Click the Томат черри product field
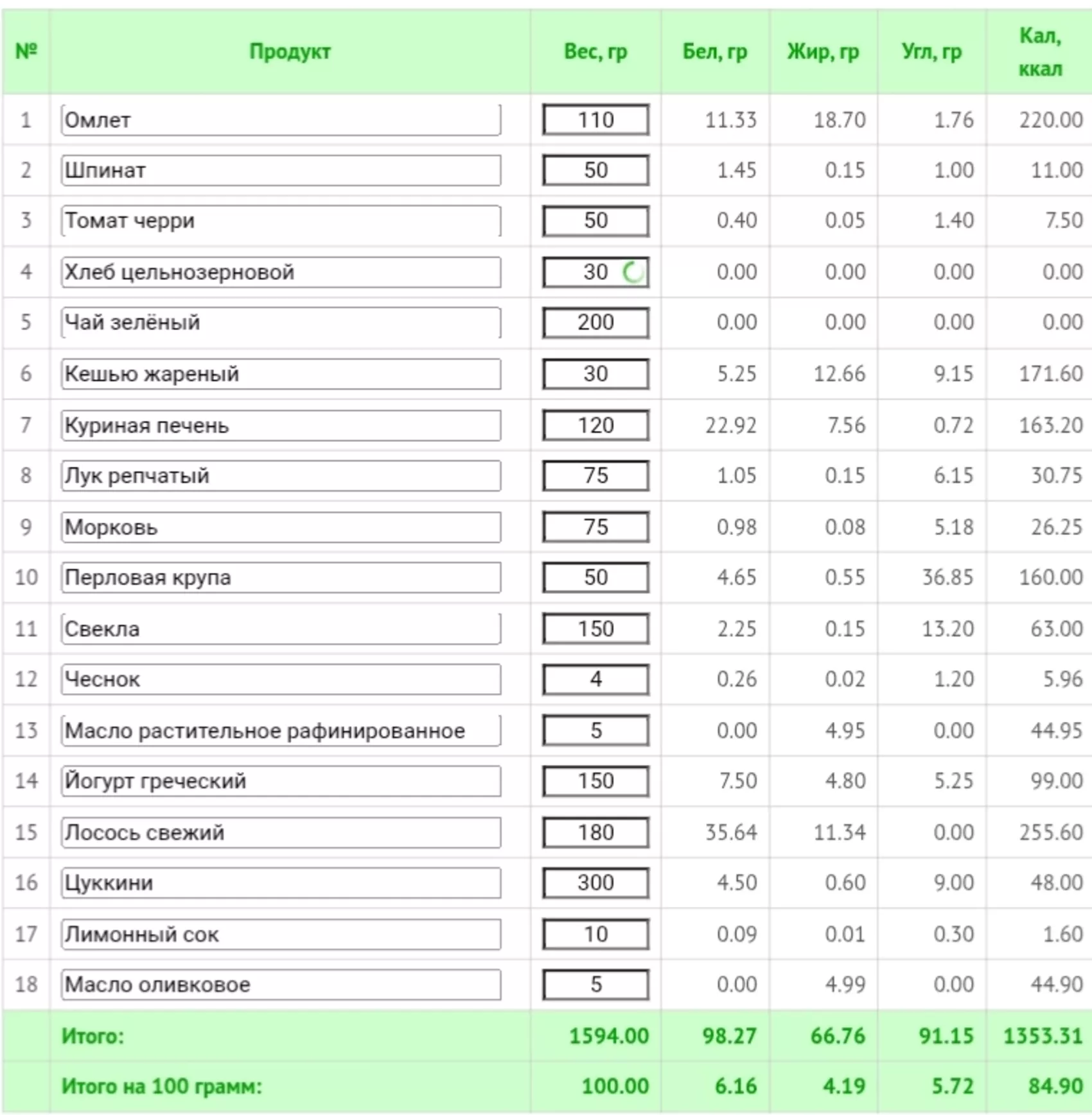 pos(281,221)
